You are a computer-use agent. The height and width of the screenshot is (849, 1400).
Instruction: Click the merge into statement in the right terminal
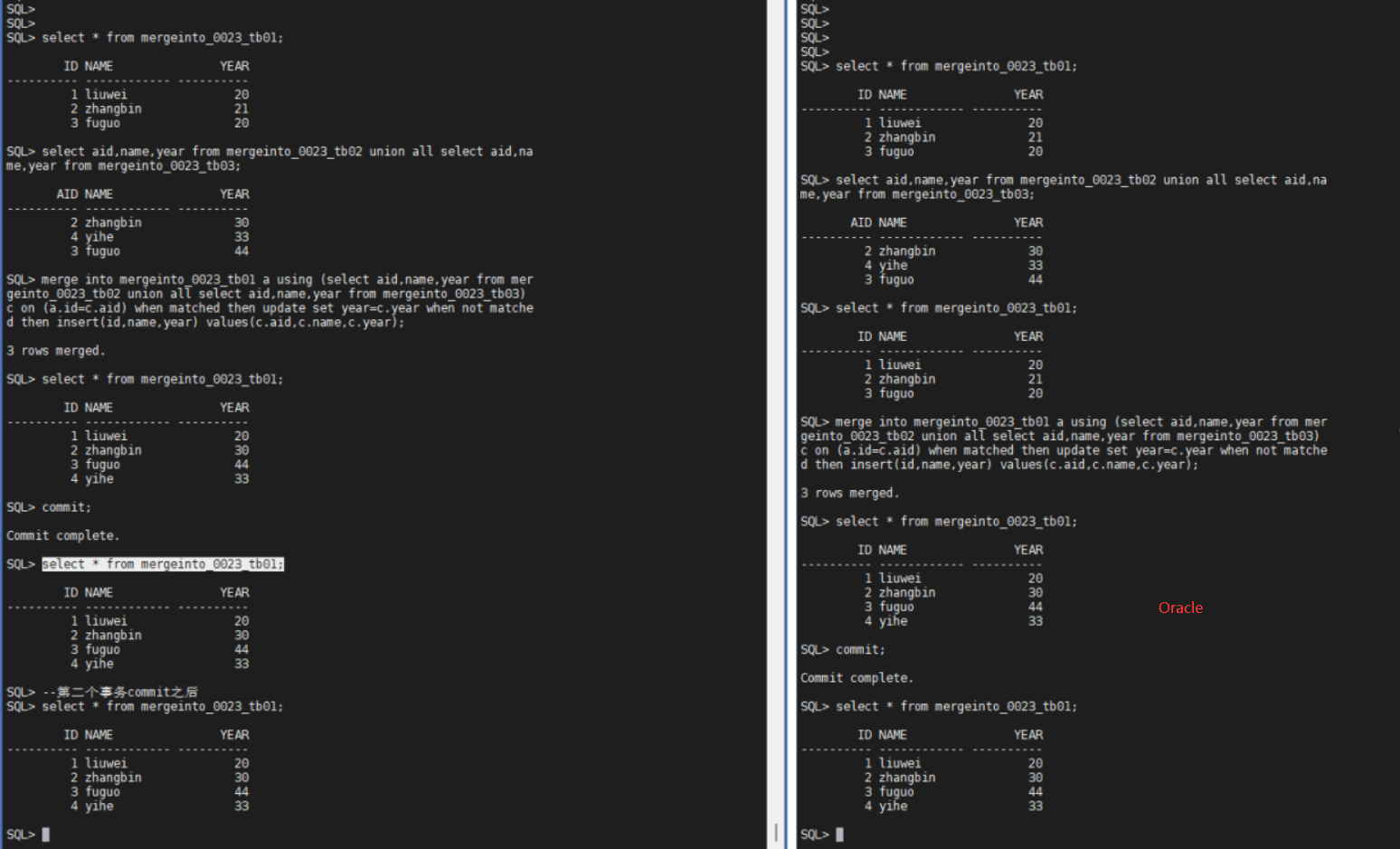[x=1064, y=443]
